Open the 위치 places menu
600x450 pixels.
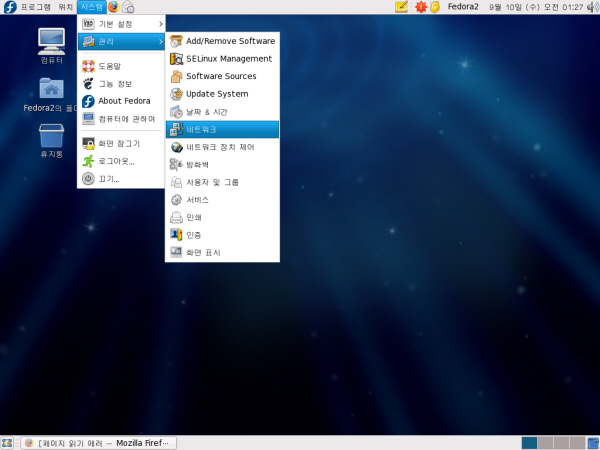pyautogui.click(x=65, y=7)
